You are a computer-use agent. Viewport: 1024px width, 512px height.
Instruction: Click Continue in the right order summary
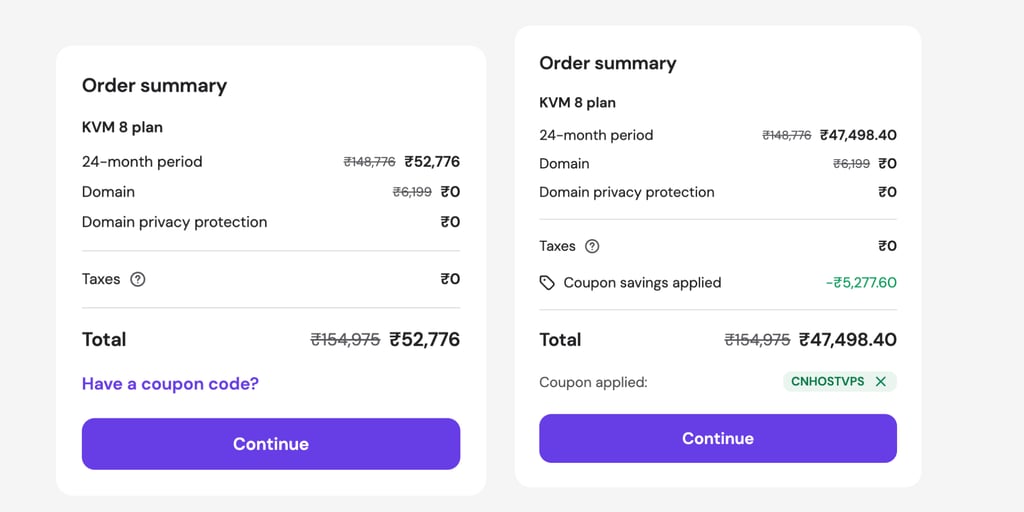[718, 438]
